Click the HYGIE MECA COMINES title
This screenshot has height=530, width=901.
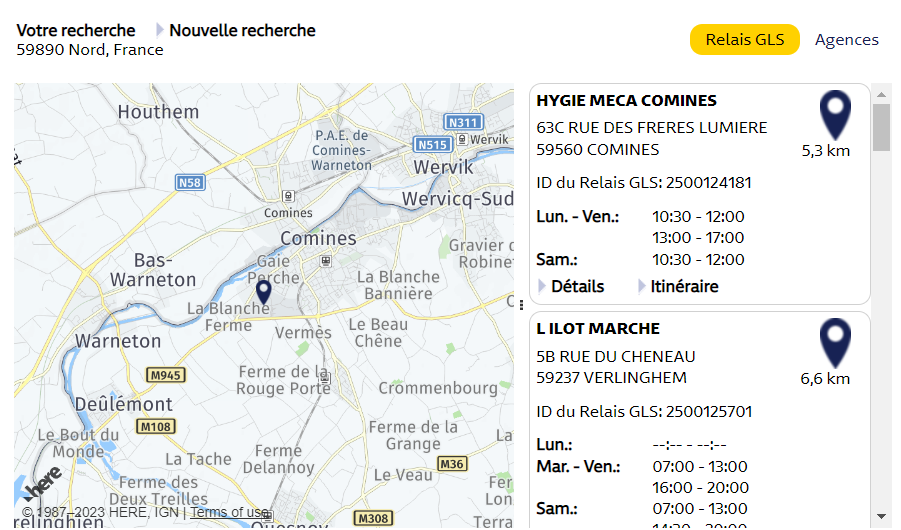(626, 101)
